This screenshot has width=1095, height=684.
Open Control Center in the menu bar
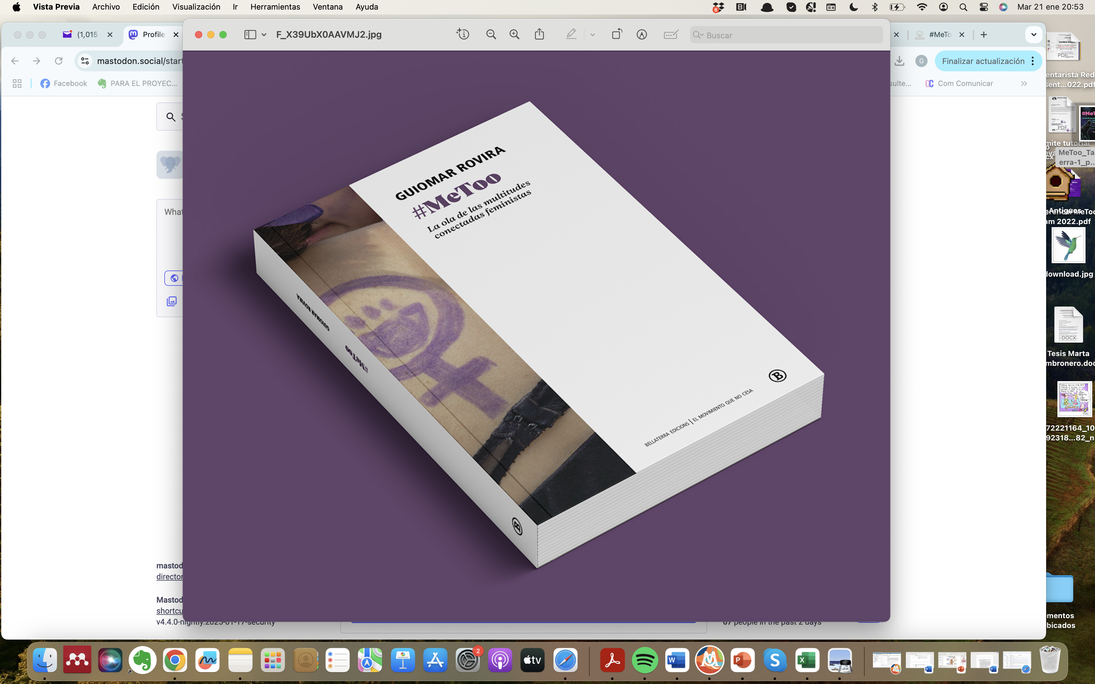point(983,7)
